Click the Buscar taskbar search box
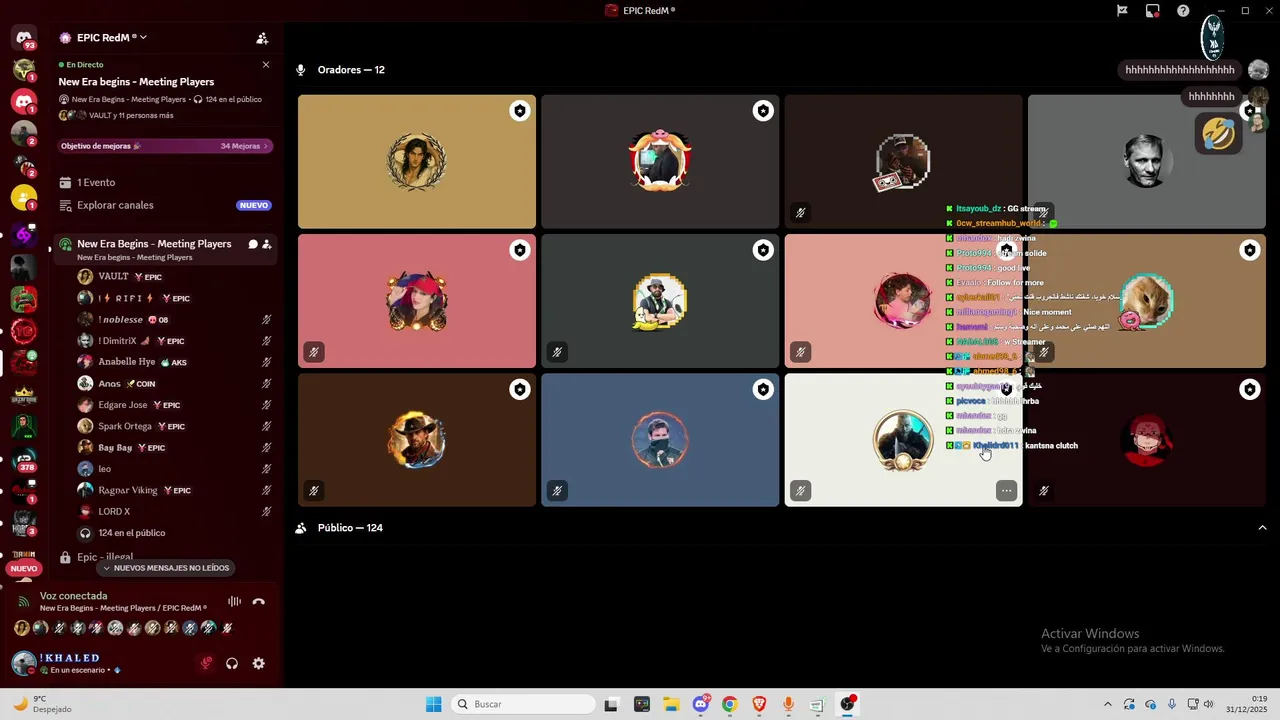This screenshot has width=1280, height=720. pyautogui.click(x=524, y=704)
